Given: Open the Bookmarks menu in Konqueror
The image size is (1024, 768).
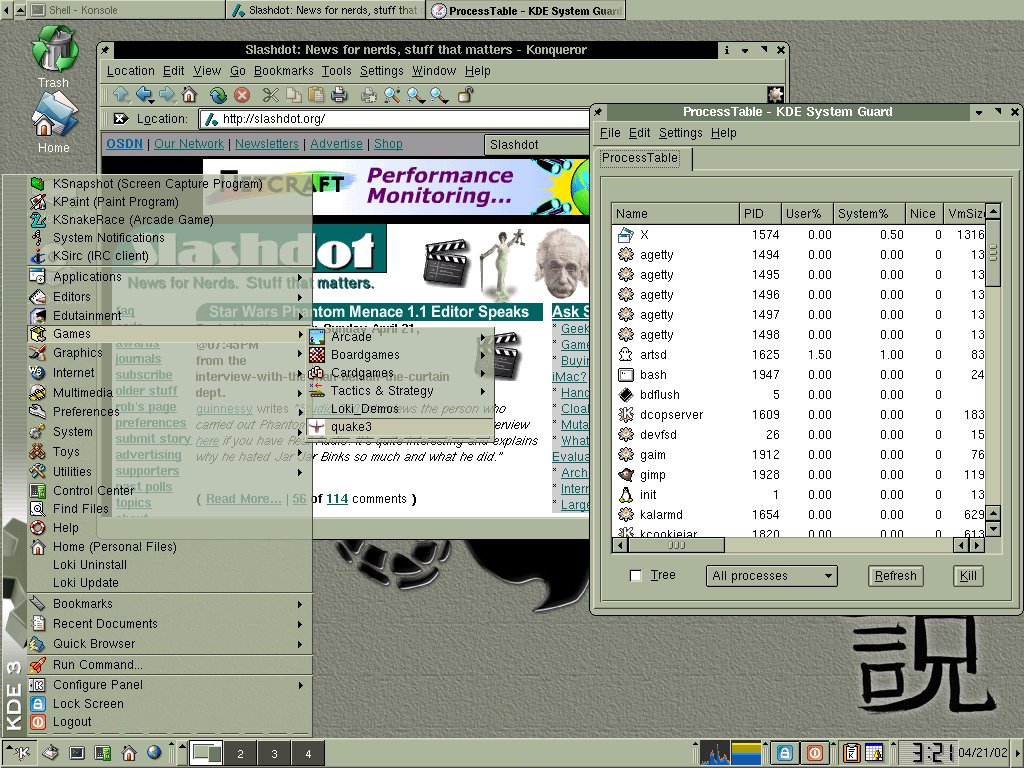Looking at the screenshot, I should (x=283, y=71).
